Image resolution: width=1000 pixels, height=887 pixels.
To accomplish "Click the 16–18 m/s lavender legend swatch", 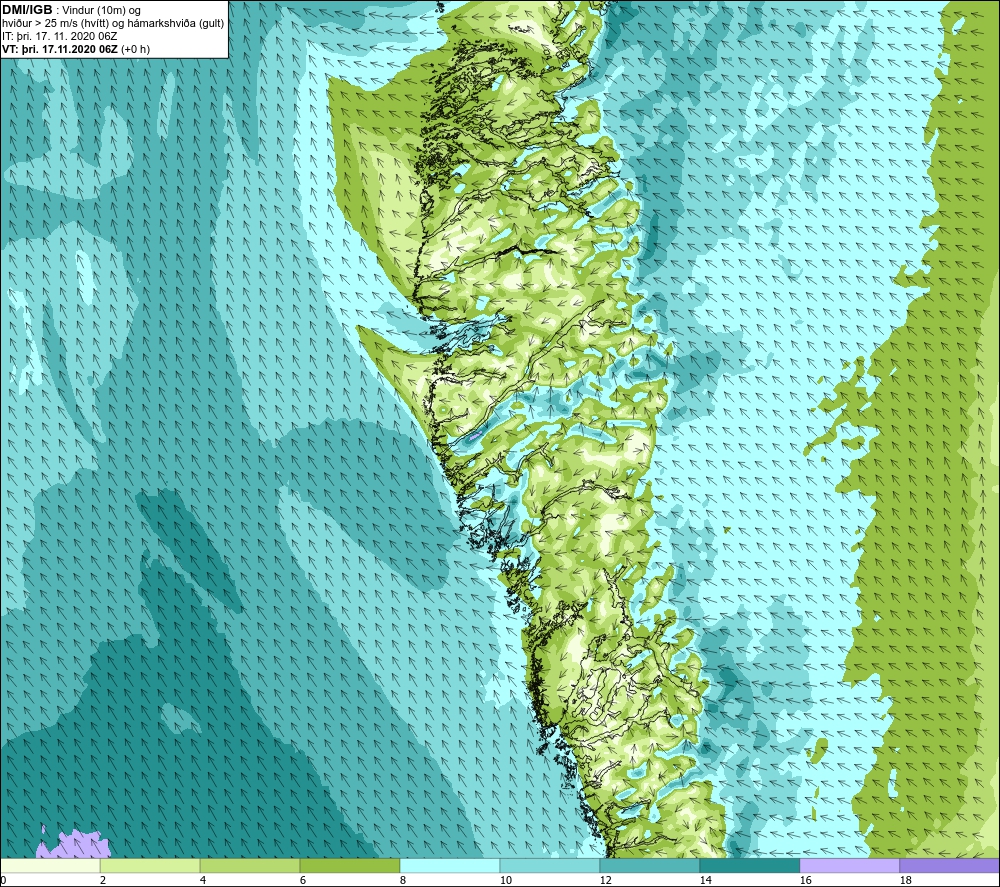I will click(x=849, y=865).
